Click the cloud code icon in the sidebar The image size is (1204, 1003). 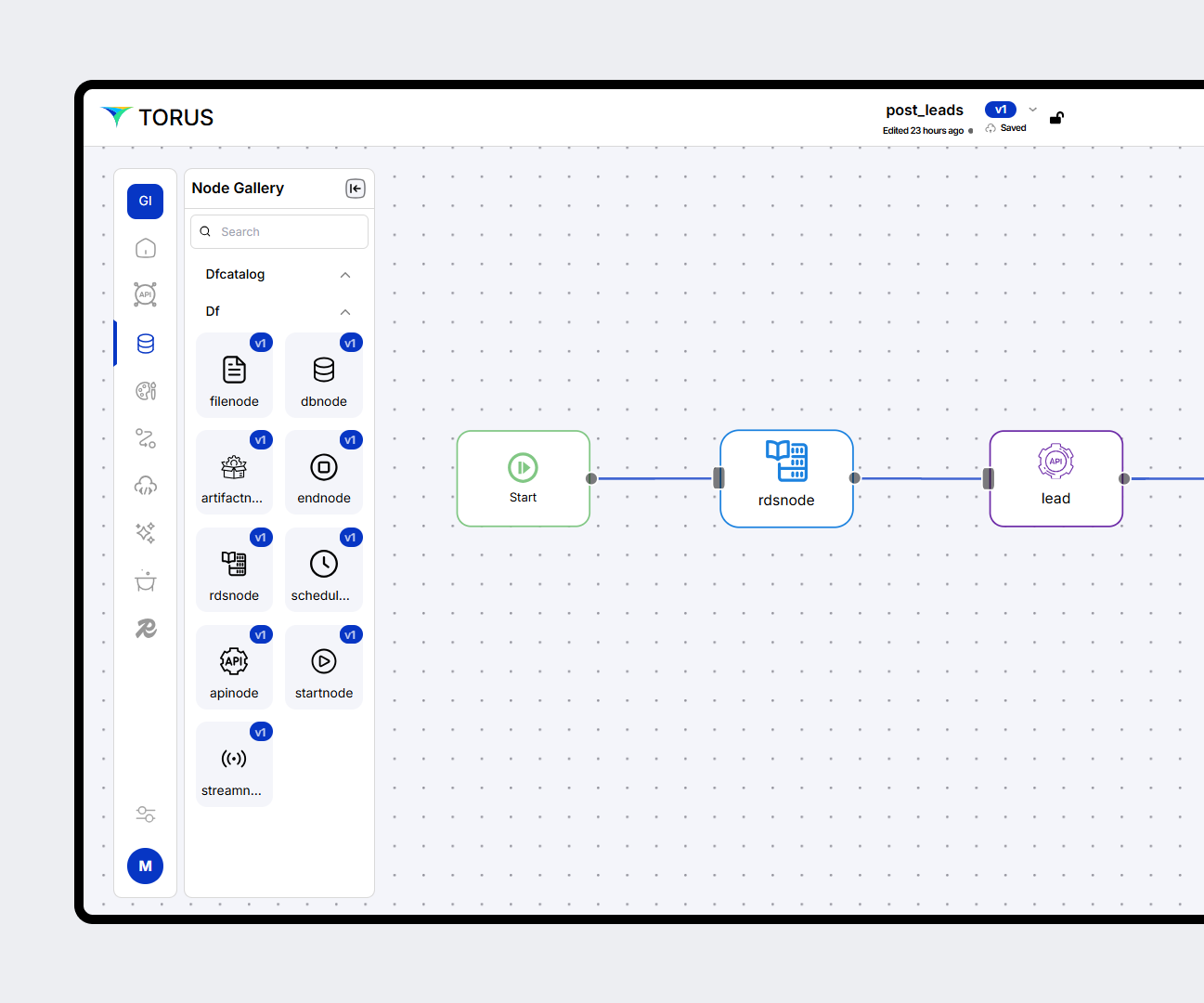coord(145,486)
